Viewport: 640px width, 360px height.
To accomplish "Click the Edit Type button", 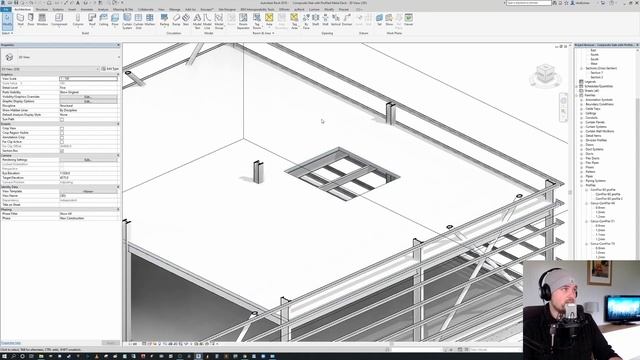I will tap(110, 69).
